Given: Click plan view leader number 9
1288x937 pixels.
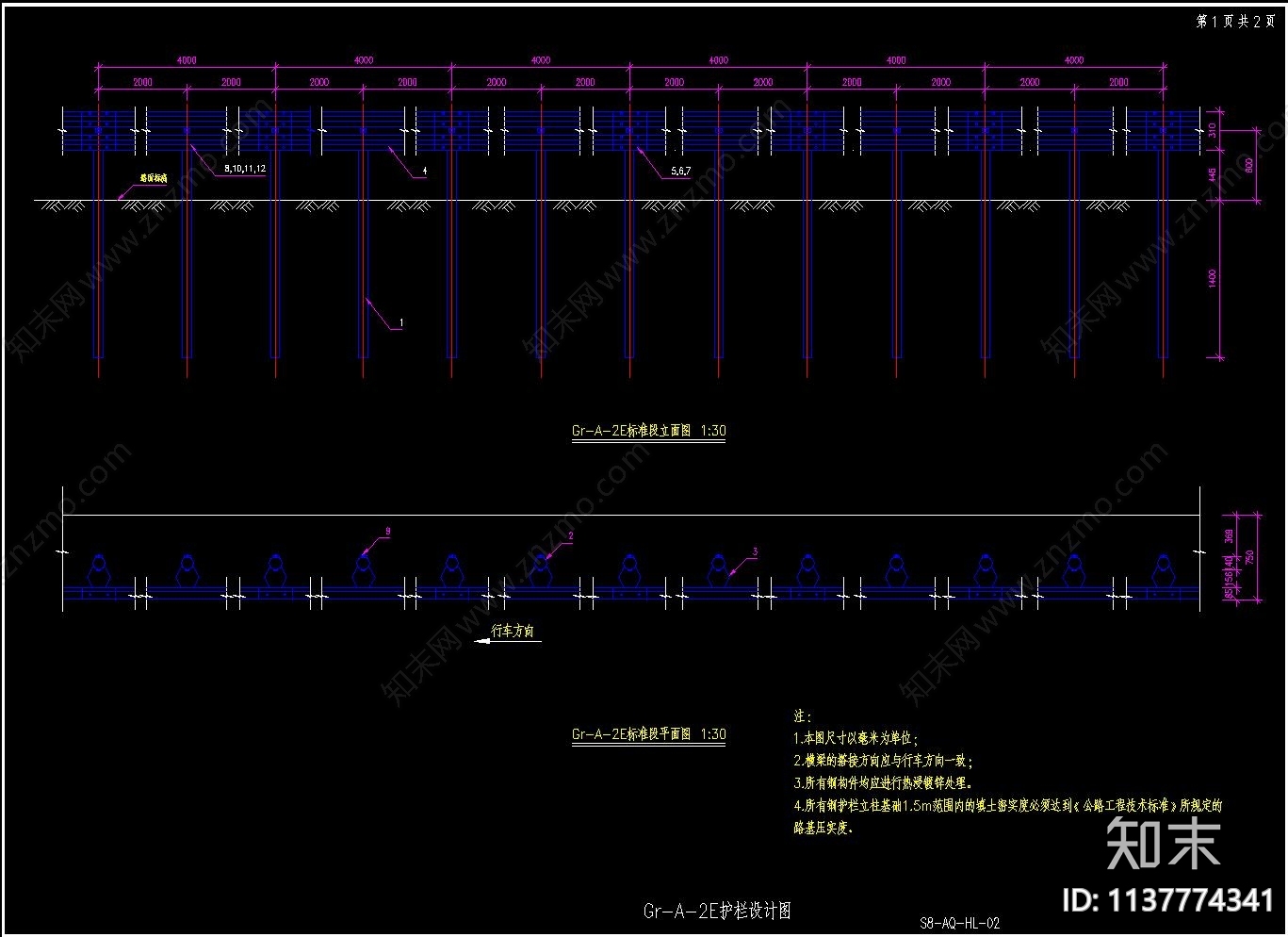Looking at the screenshot, I should point(388,532).
